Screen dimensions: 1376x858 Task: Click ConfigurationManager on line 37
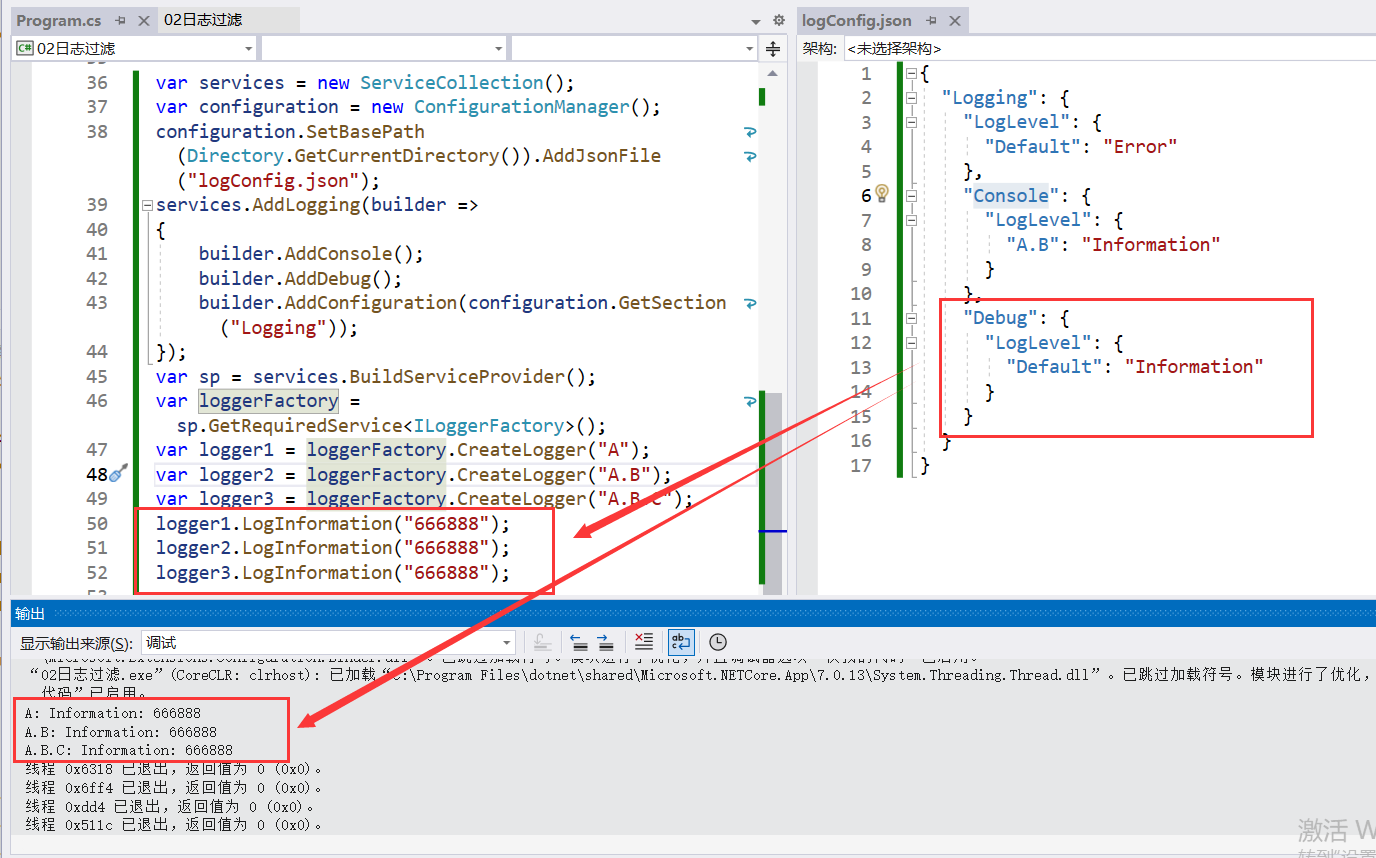pos(523,107)
